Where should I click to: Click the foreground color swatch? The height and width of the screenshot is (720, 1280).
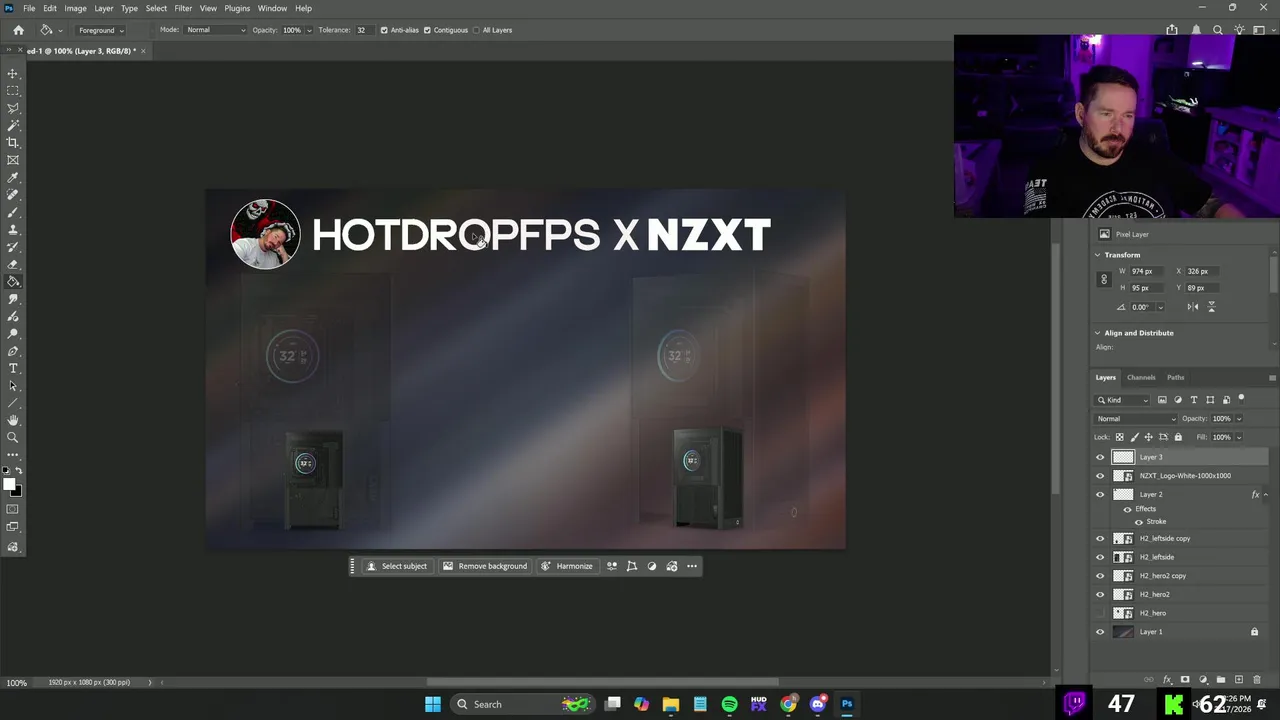point(9,484)
